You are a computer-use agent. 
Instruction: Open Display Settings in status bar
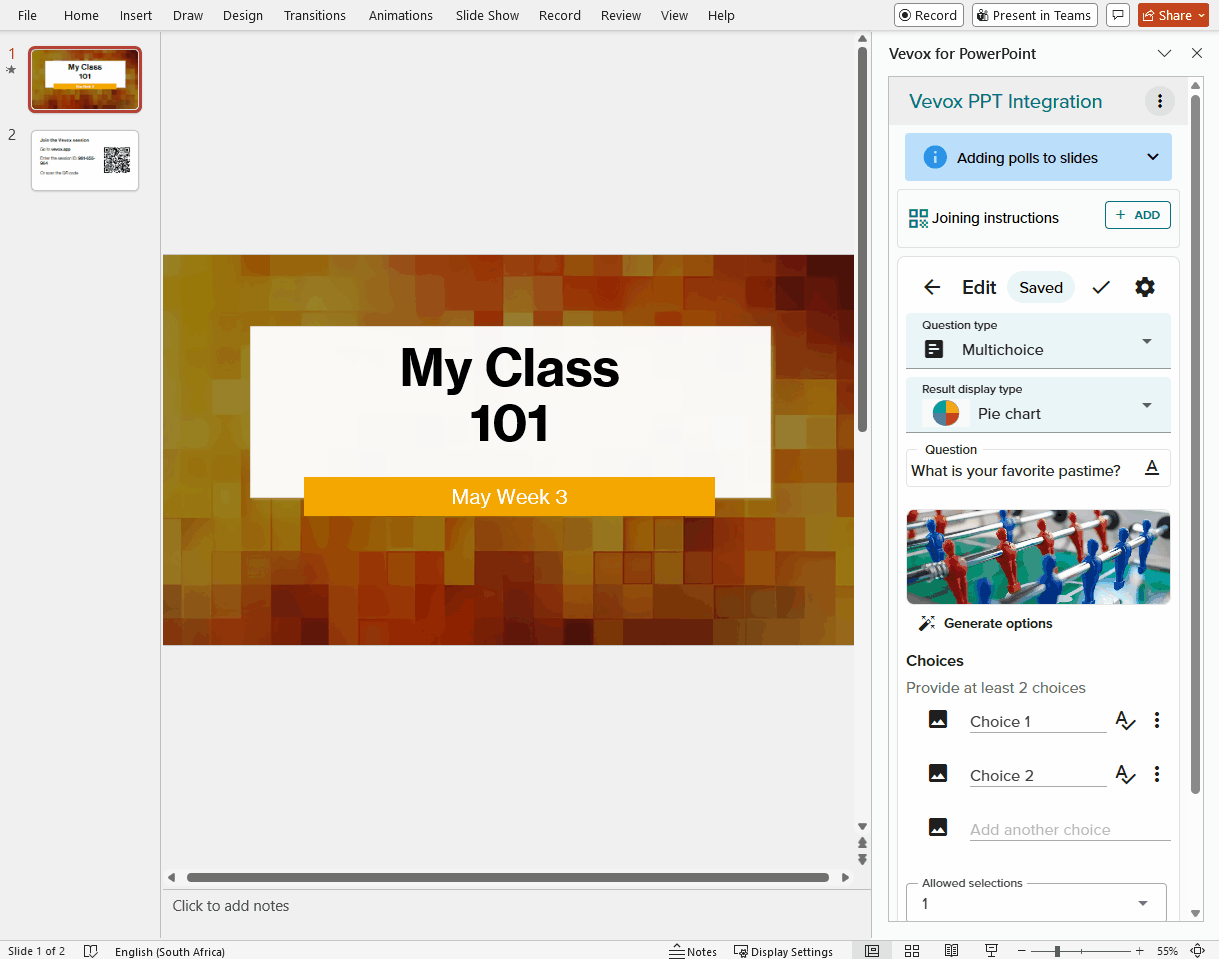784,951
